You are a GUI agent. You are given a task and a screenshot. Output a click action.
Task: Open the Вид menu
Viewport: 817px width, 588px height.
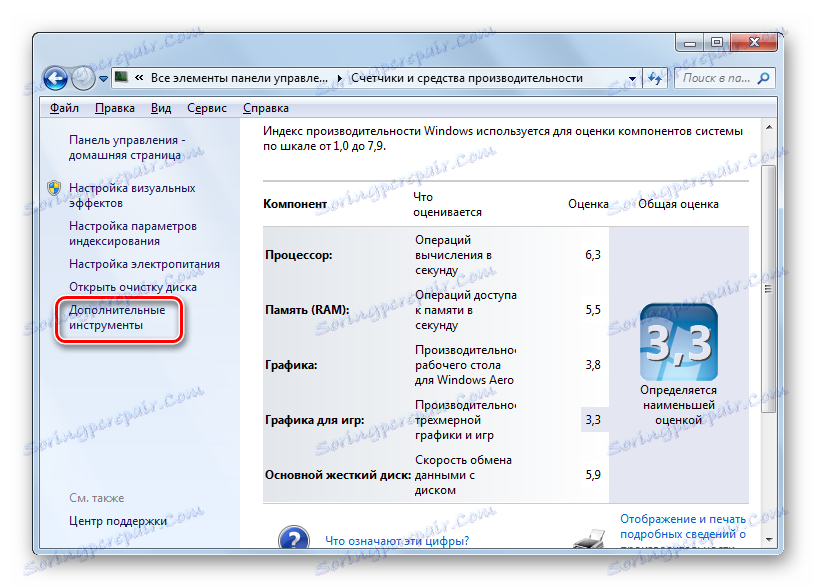(161, 108)
